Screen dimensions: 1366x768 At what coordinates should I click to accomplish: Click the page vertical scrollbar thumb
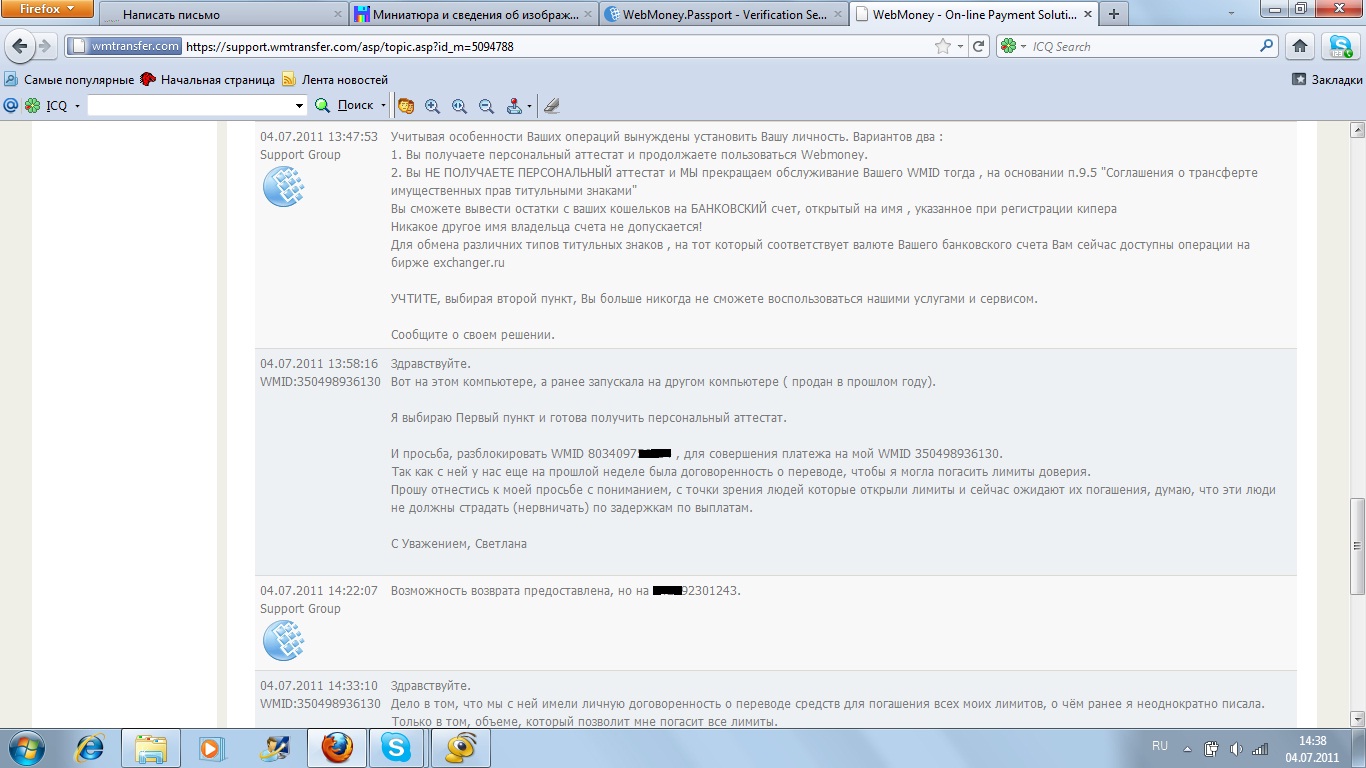coord(1357,547)
